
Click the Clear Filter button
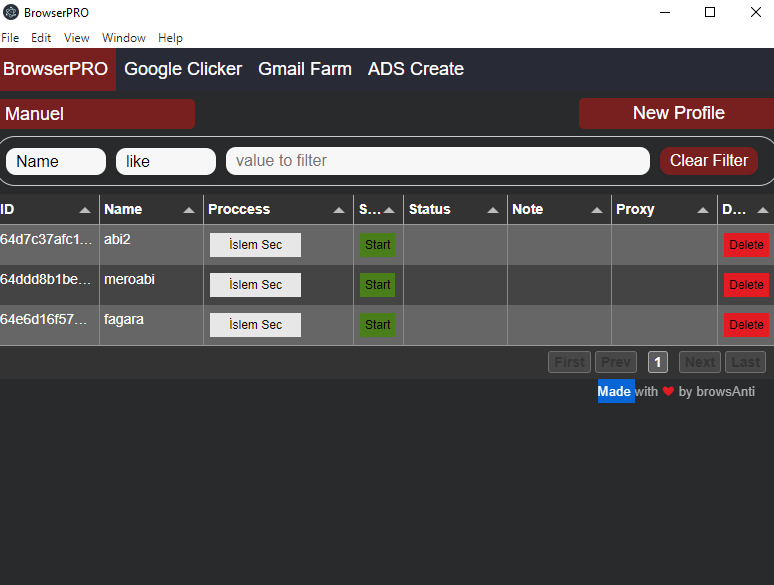click(709, 161)
